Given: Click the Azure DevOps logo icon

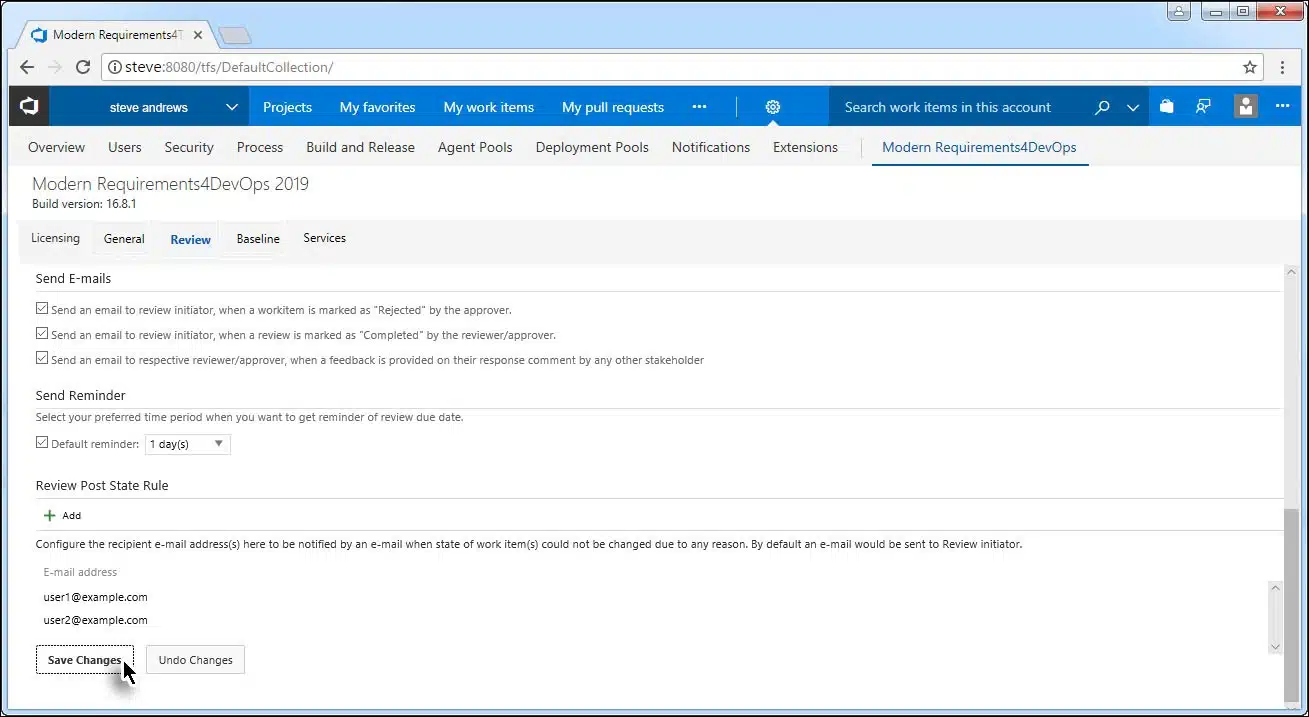Looking at the screenshot, I should tap(29, 107).
